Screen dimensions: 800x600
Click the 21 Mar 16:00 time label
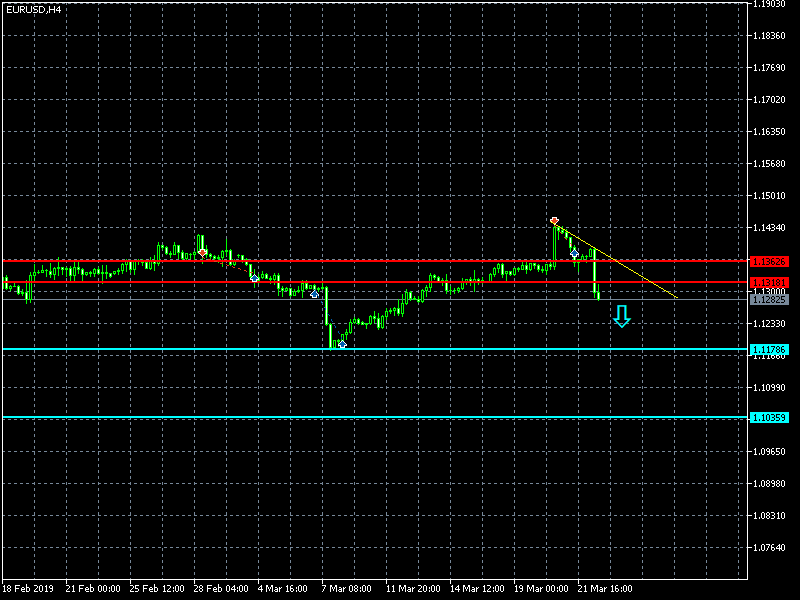(605, 589)
